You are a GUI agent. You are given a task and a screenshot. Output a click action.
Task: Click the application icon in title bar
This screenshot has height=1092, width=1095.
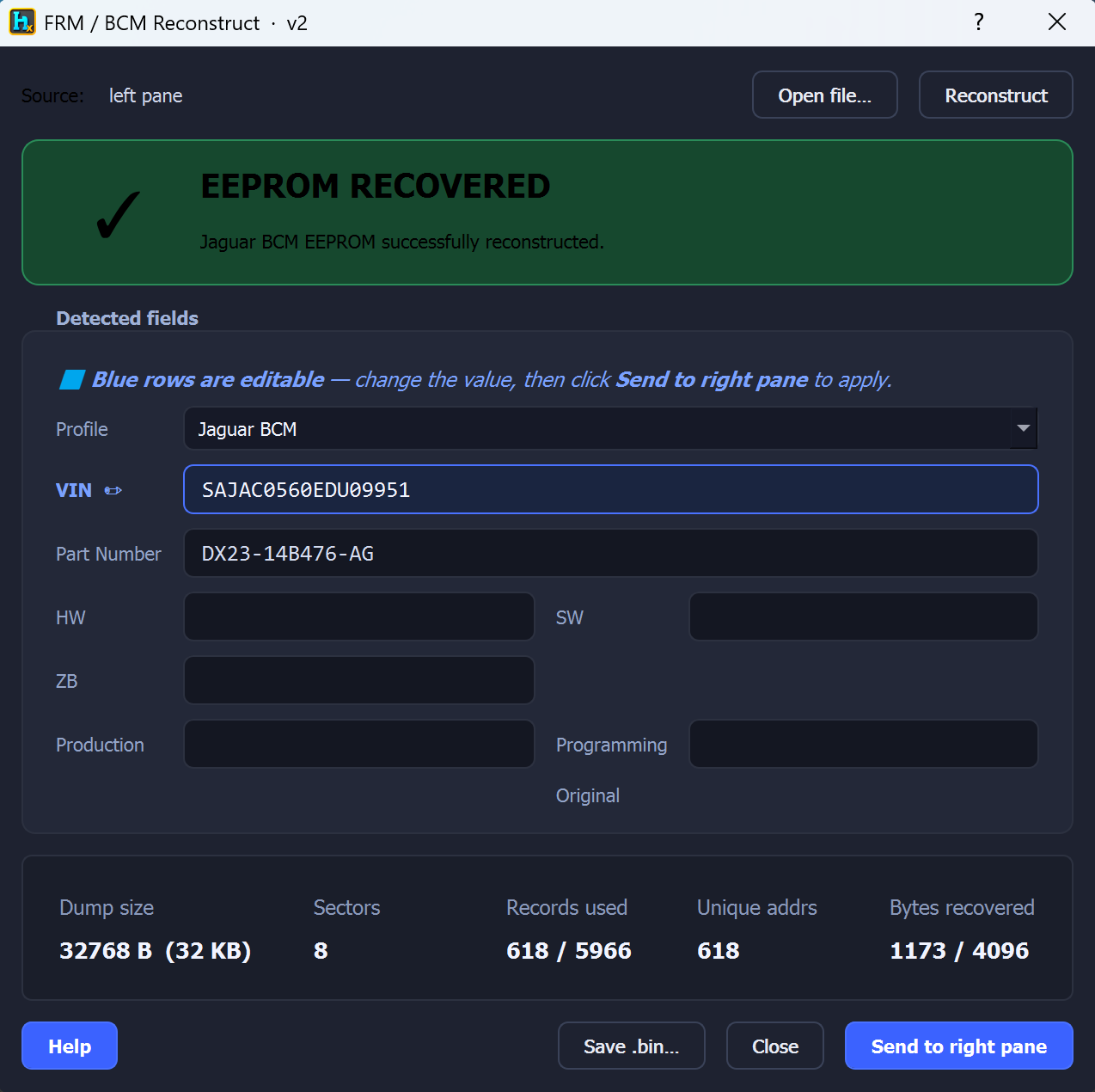tap(22, 22)
